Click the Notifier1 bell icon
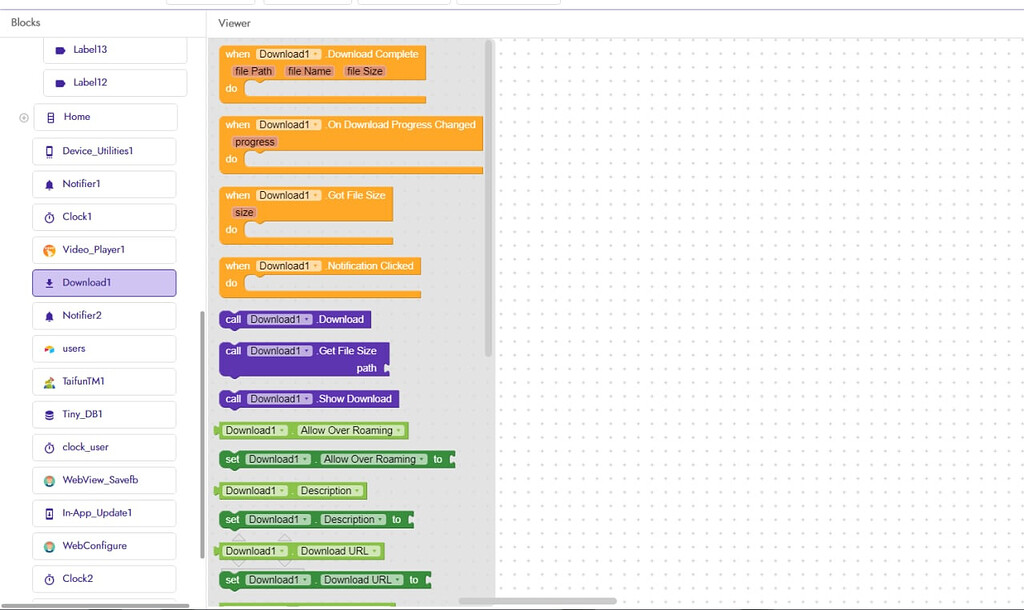Screen dimensions: 1024x610 49,185
